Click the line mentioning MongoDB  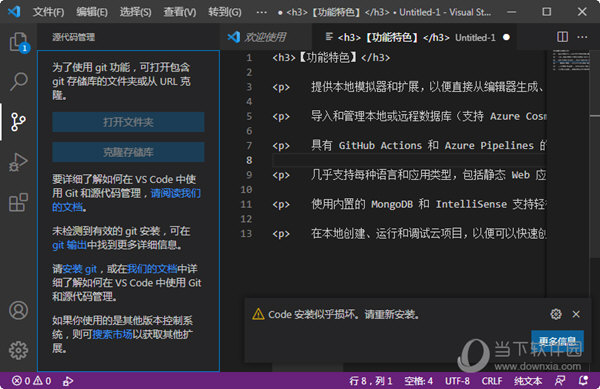[x=409, y=204]
